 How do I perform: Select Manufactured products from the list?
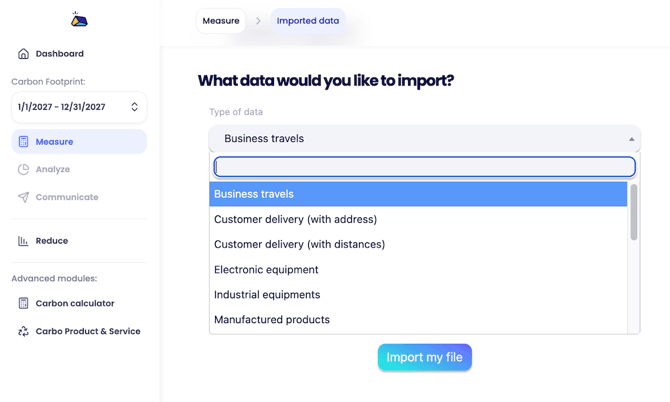point(272,320)
